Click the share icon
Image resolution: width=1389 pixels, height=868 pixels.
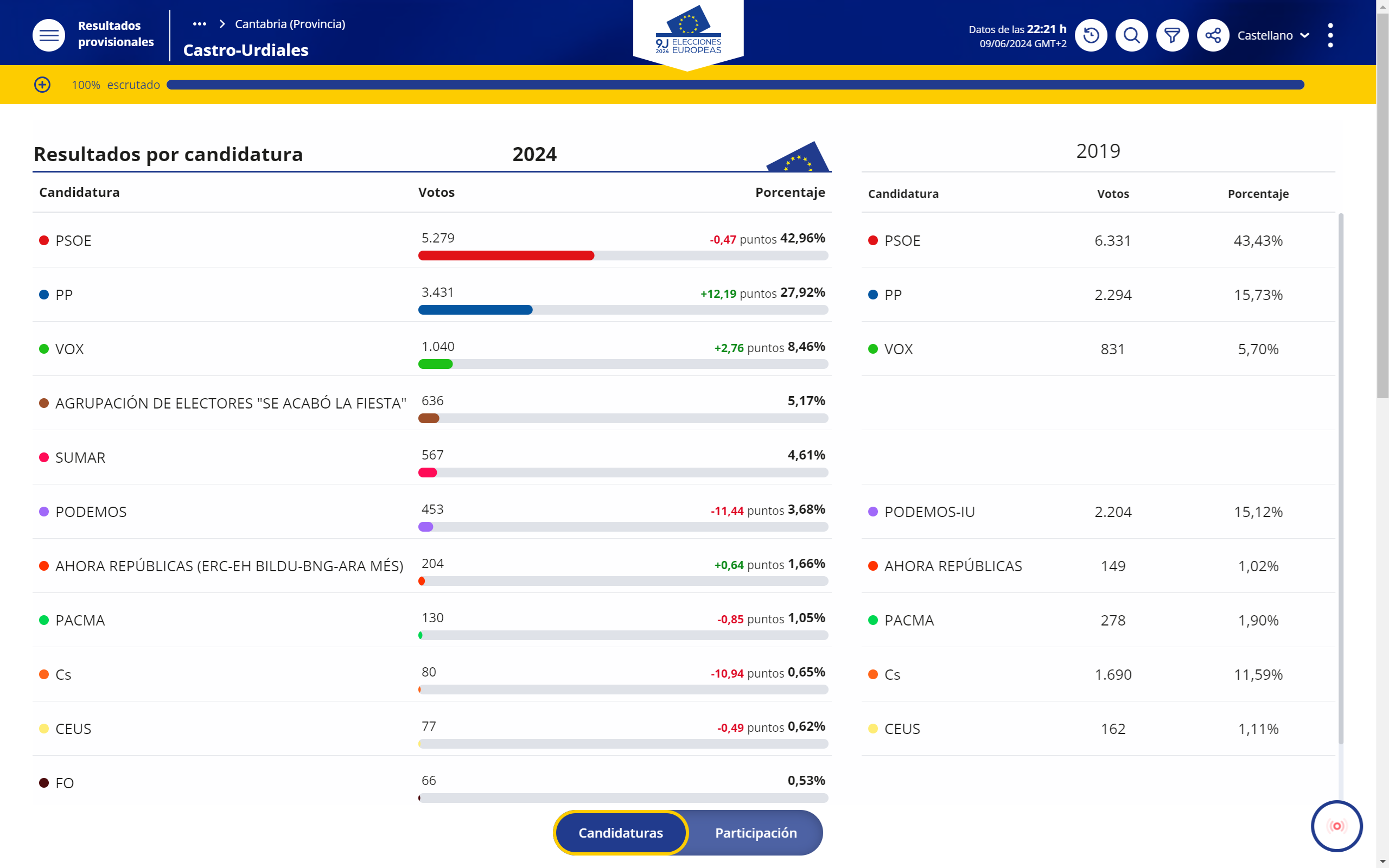pos(1213,35)
